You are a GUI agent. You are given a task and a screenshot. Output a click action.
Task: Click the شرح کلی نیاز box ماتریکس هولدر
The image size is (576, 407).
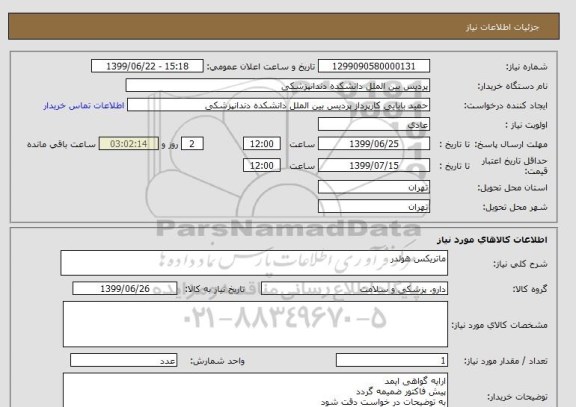coord(254,263)
